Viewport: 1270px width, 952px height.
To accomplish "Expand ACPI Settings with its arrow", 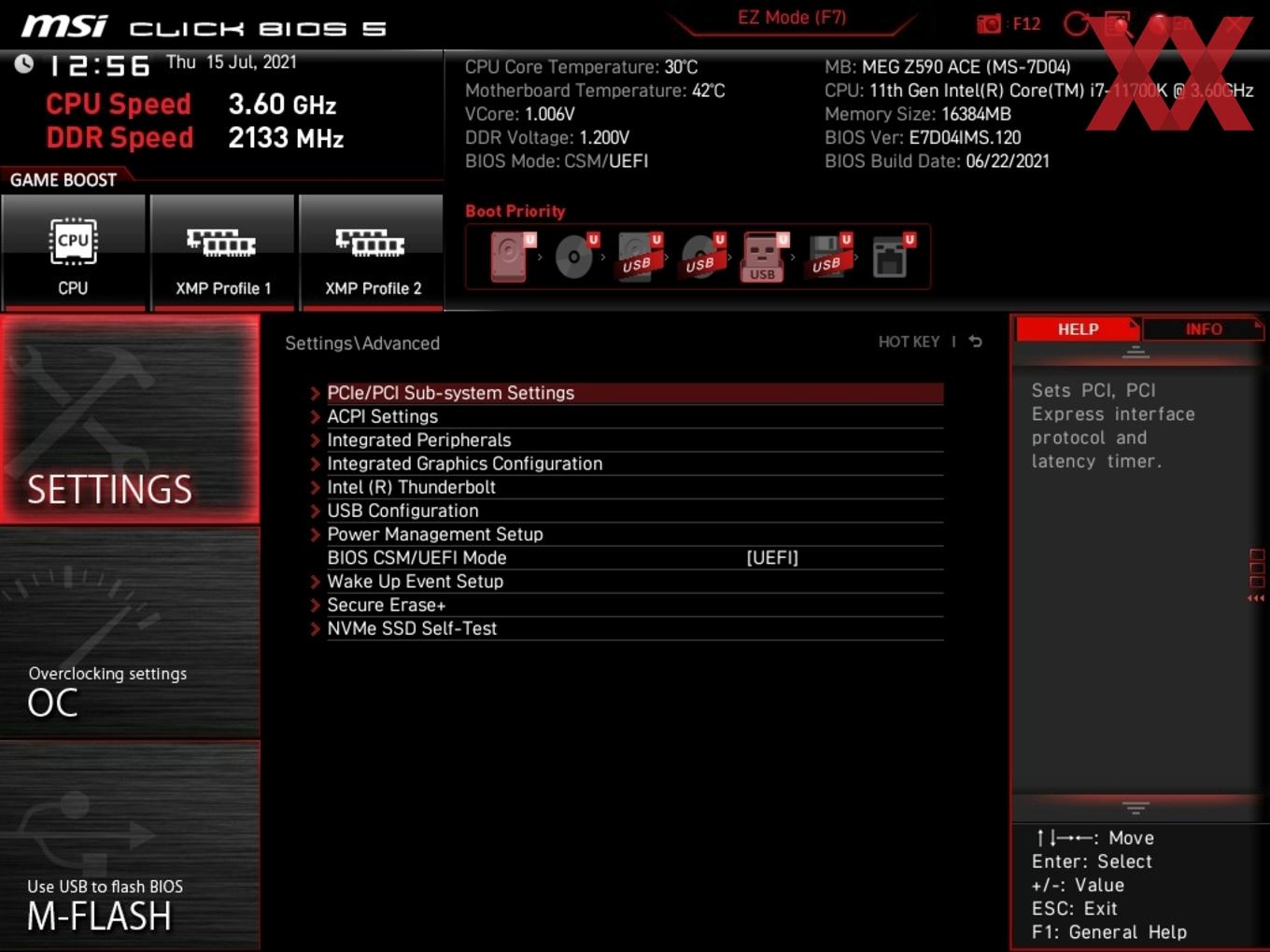I will coord(316,417).
